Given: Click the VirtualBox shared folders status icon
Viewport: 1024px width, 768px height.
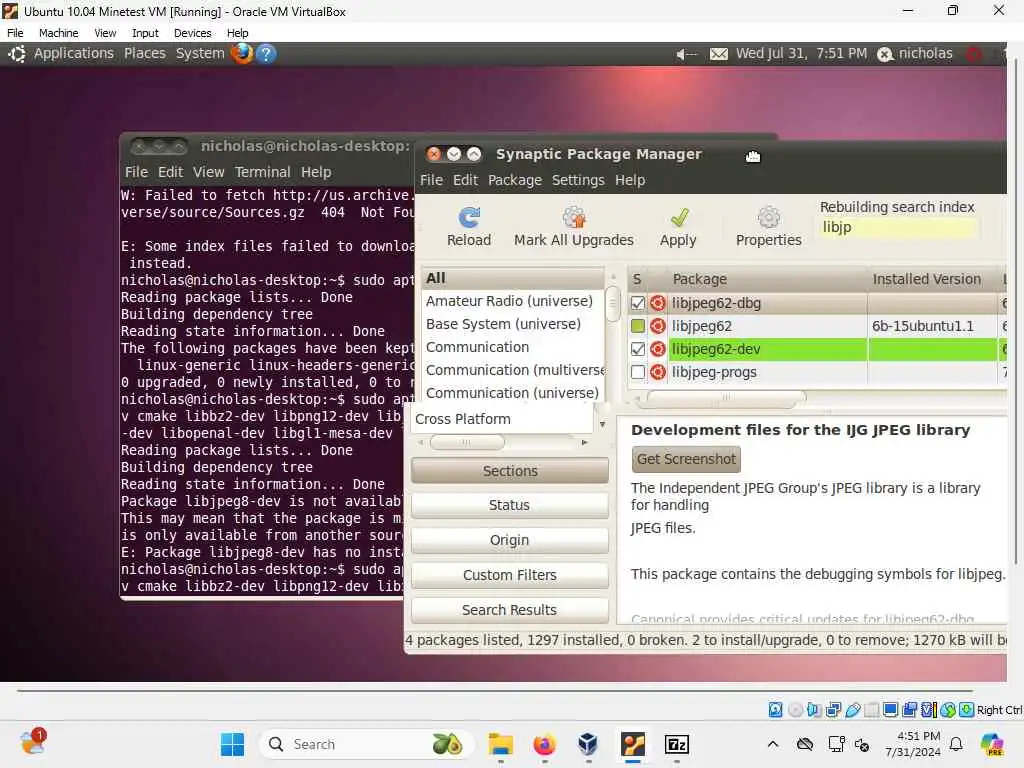Looking at the screenshot, I should point(872,710).
